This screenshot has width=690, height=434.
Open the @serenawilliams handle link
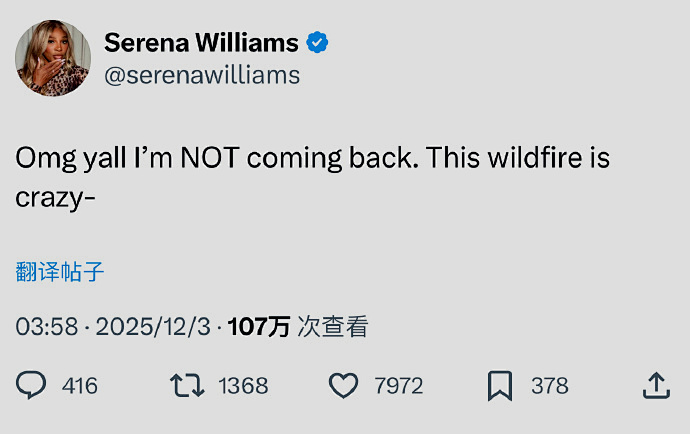coord(202,75)
